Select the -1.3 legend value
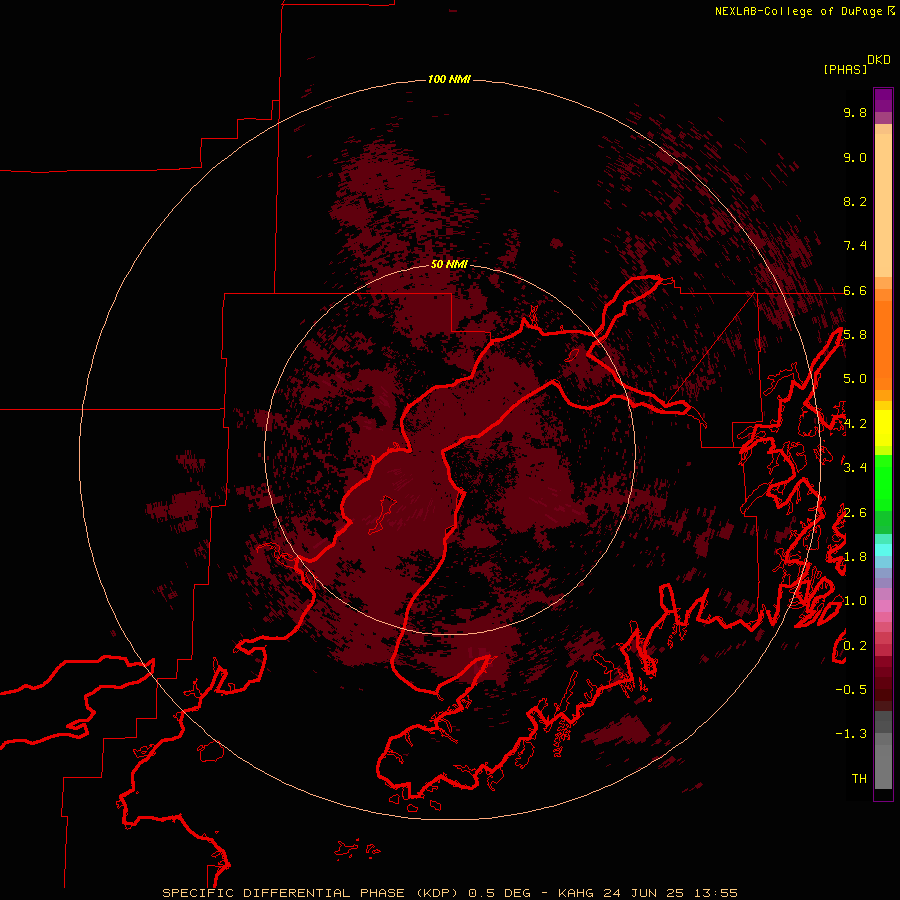This screenshot has height=900, width=900. (851, 734)
